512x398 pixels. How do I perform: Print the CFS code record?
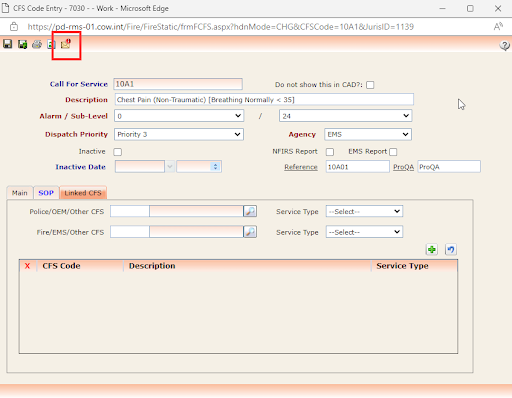(x=37, y=44)
